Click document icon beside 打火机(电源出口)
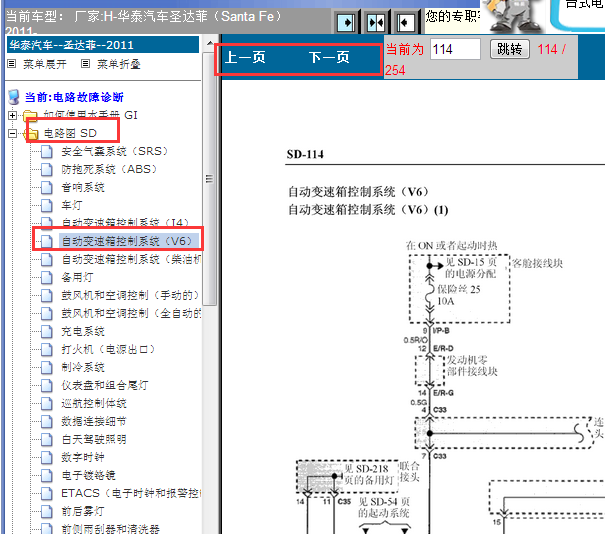The image size is (605, 534). pyautogui.click(x=47, y=350)
